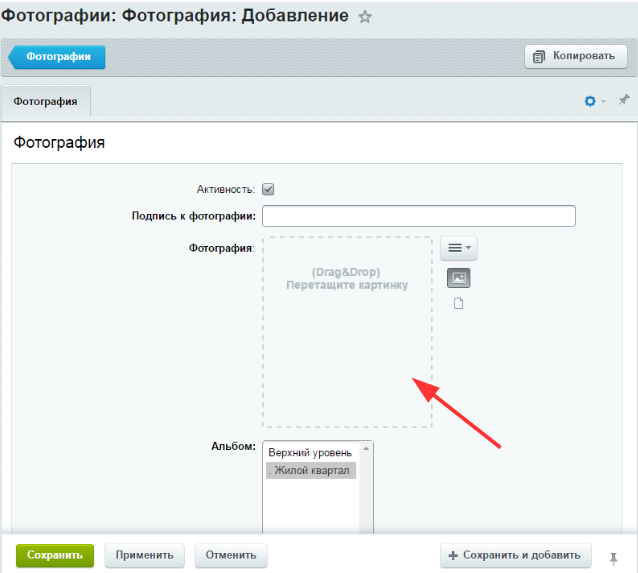Pin the tab panel with pushpin icon
This screenshot has height=573, width=638.
coord(623,100)
